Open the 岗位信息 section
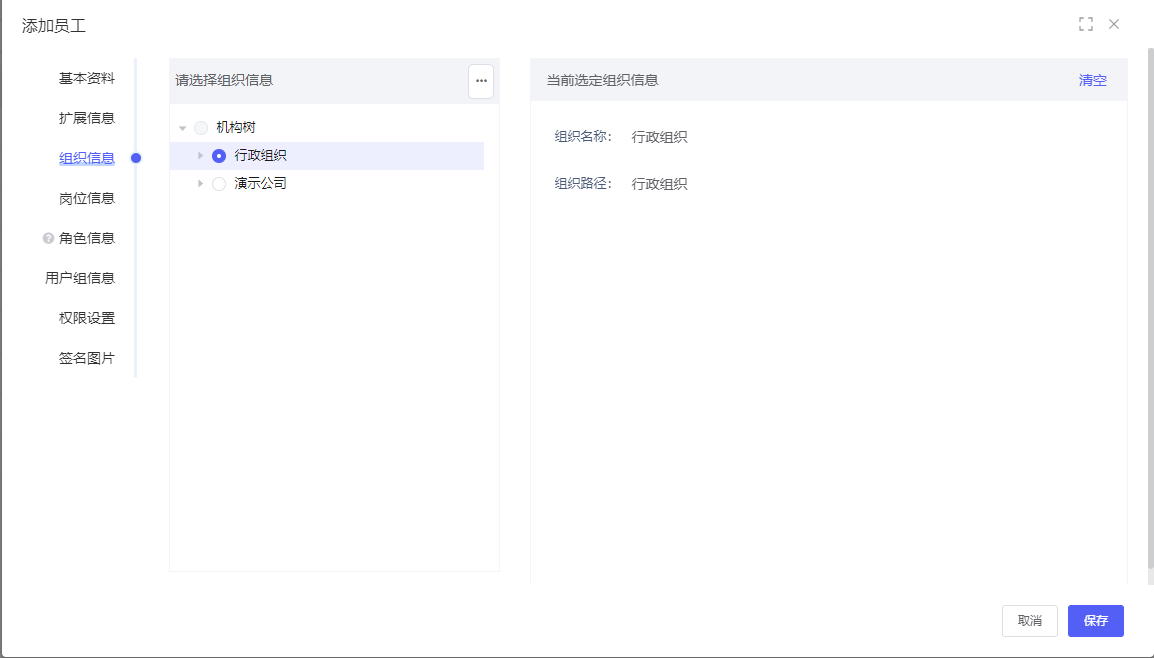This screenshot has height=658, width=1154. coord(86,198)
